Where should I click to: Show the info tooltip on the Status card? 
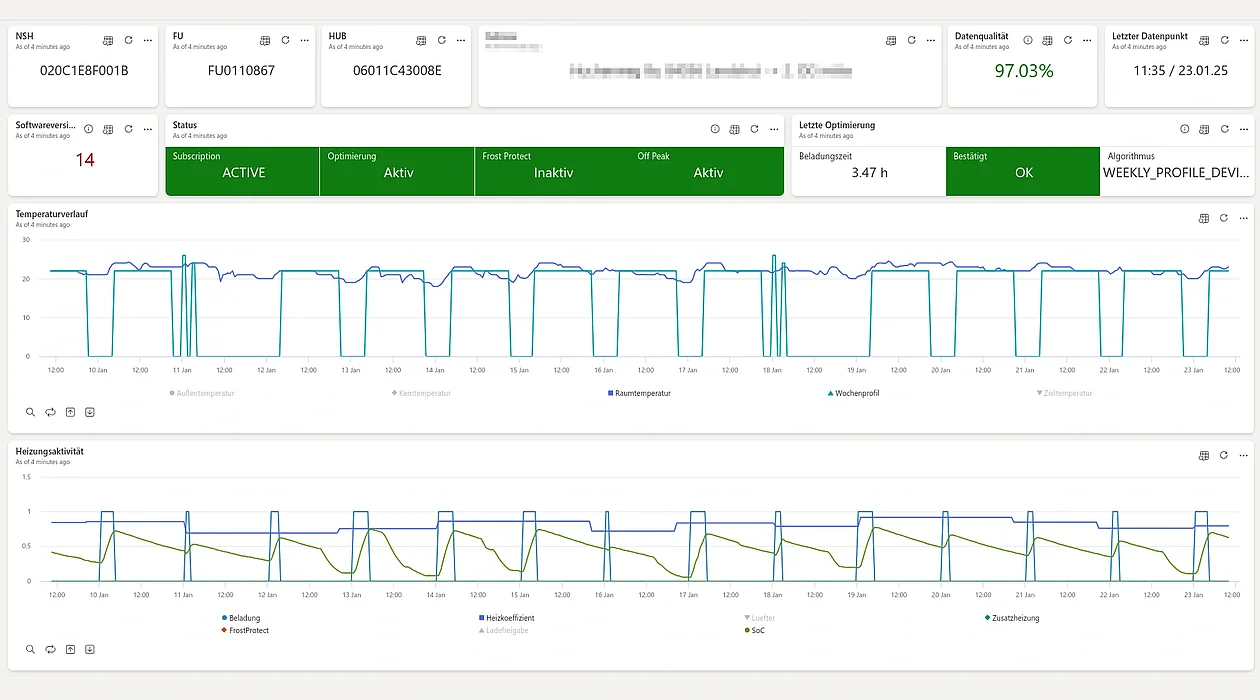pos(715,129)
